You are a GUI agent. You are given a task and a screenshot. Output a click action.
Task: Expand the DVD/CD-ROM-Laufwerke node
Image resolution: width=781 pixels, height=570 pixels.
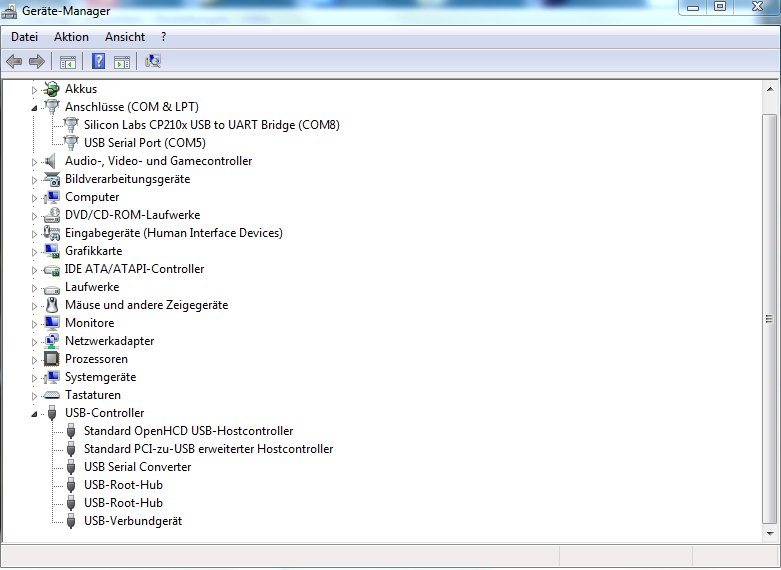(x=34, y=216)
